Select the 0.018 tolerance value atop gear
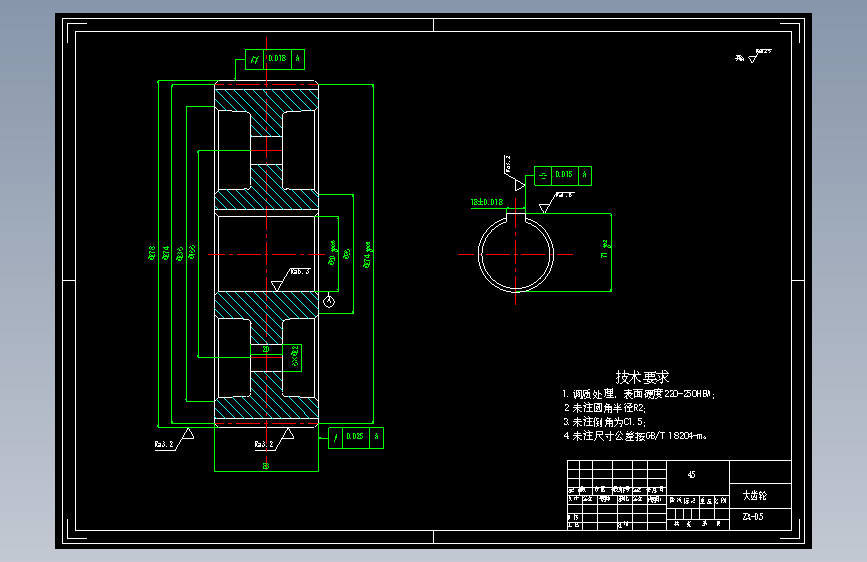The height and width of the screenshot is (562, 867). 277,58
